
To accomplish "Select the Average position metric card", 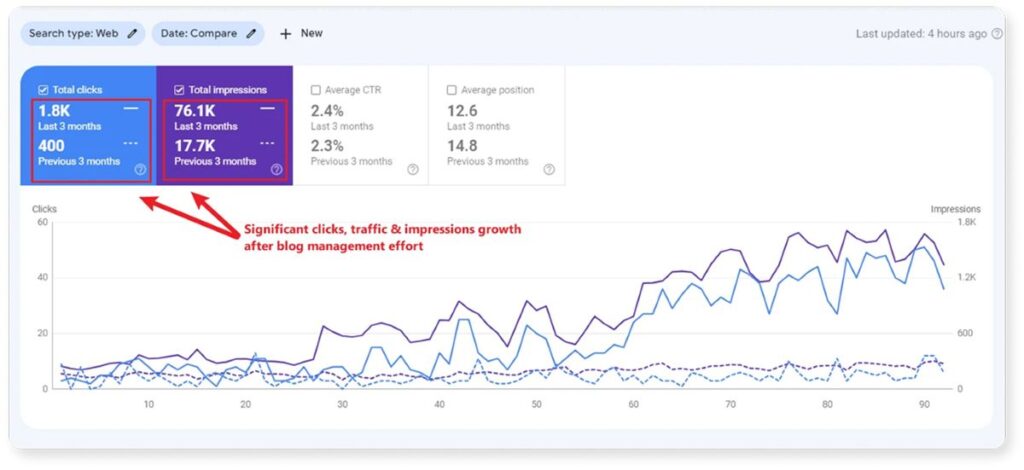I will [x=496, y=126].
